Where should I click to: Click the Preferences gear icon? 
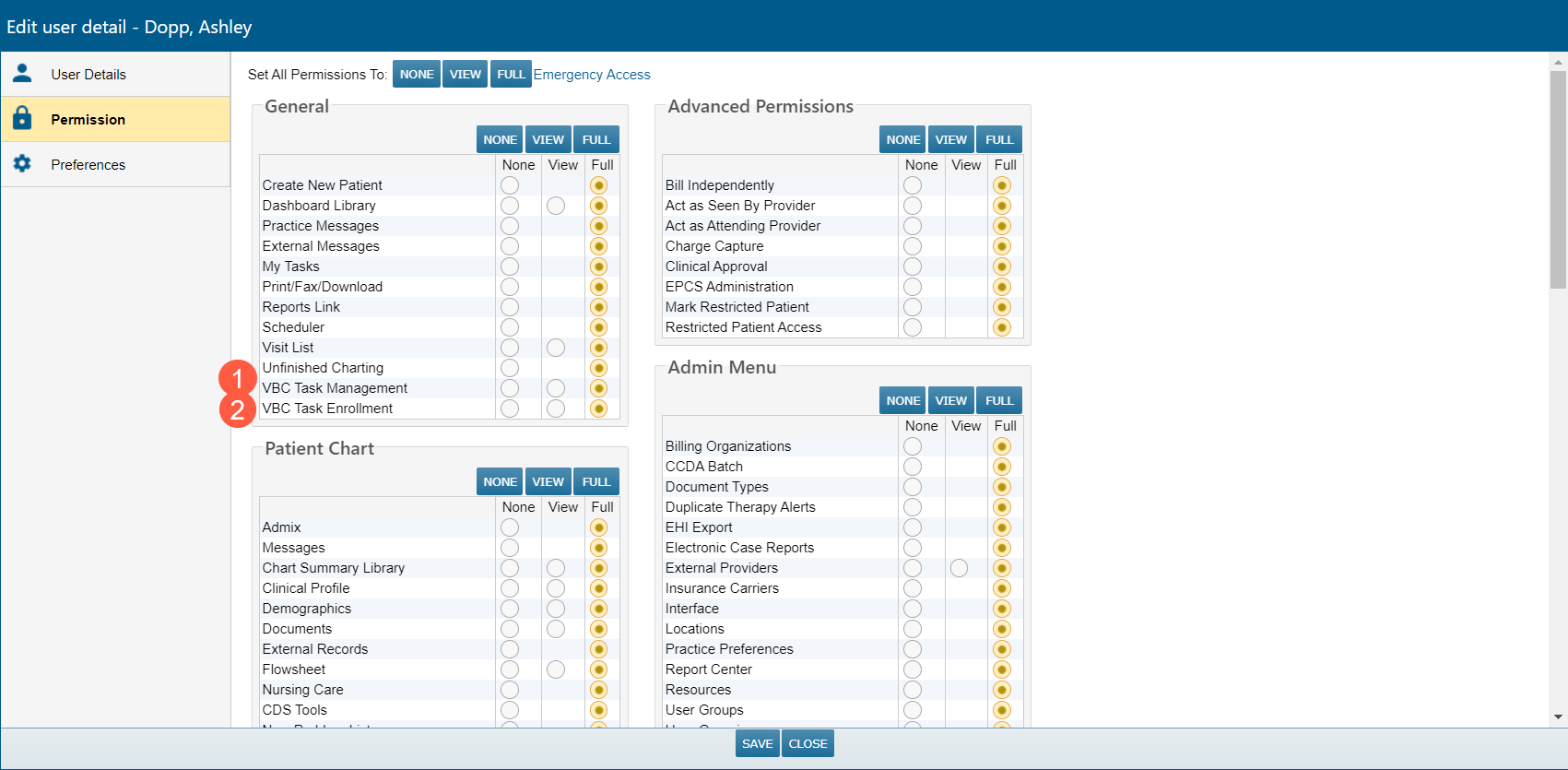(22, 163)
